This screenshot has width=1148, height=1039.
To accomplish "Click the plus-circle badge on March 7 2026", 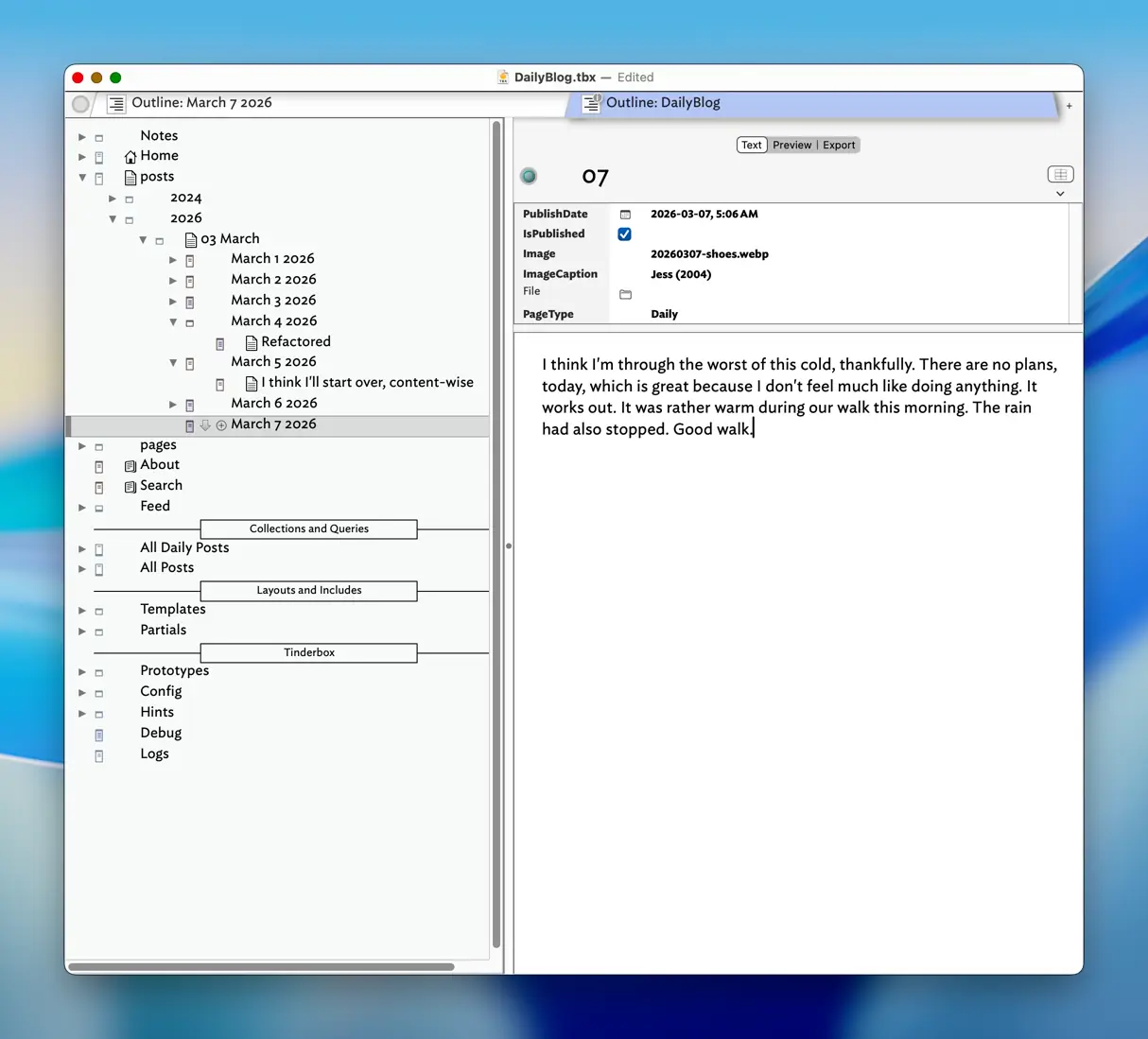I will click(x=219, y=425).
